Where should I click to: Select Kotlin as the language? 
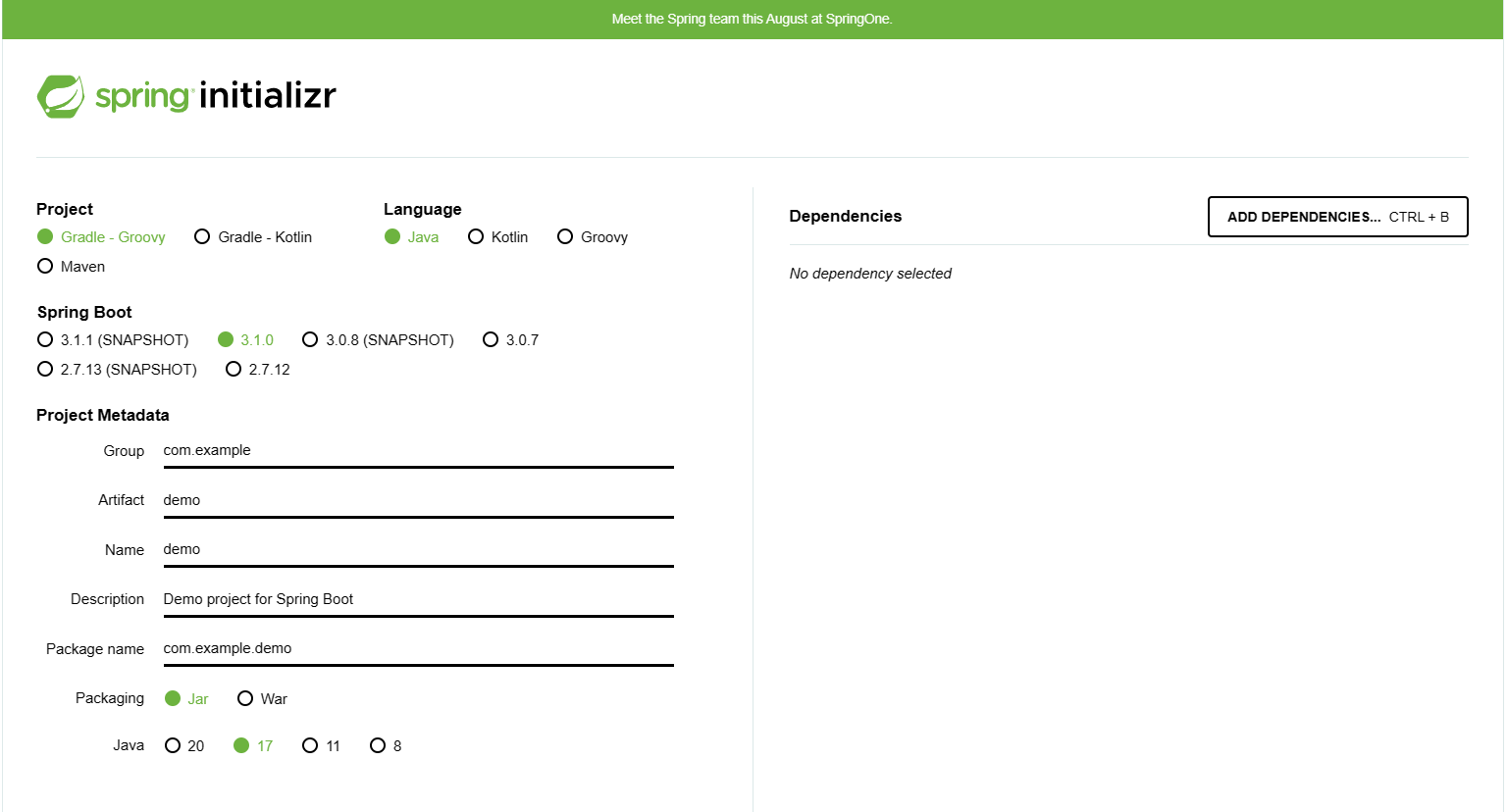coord(476,237)
